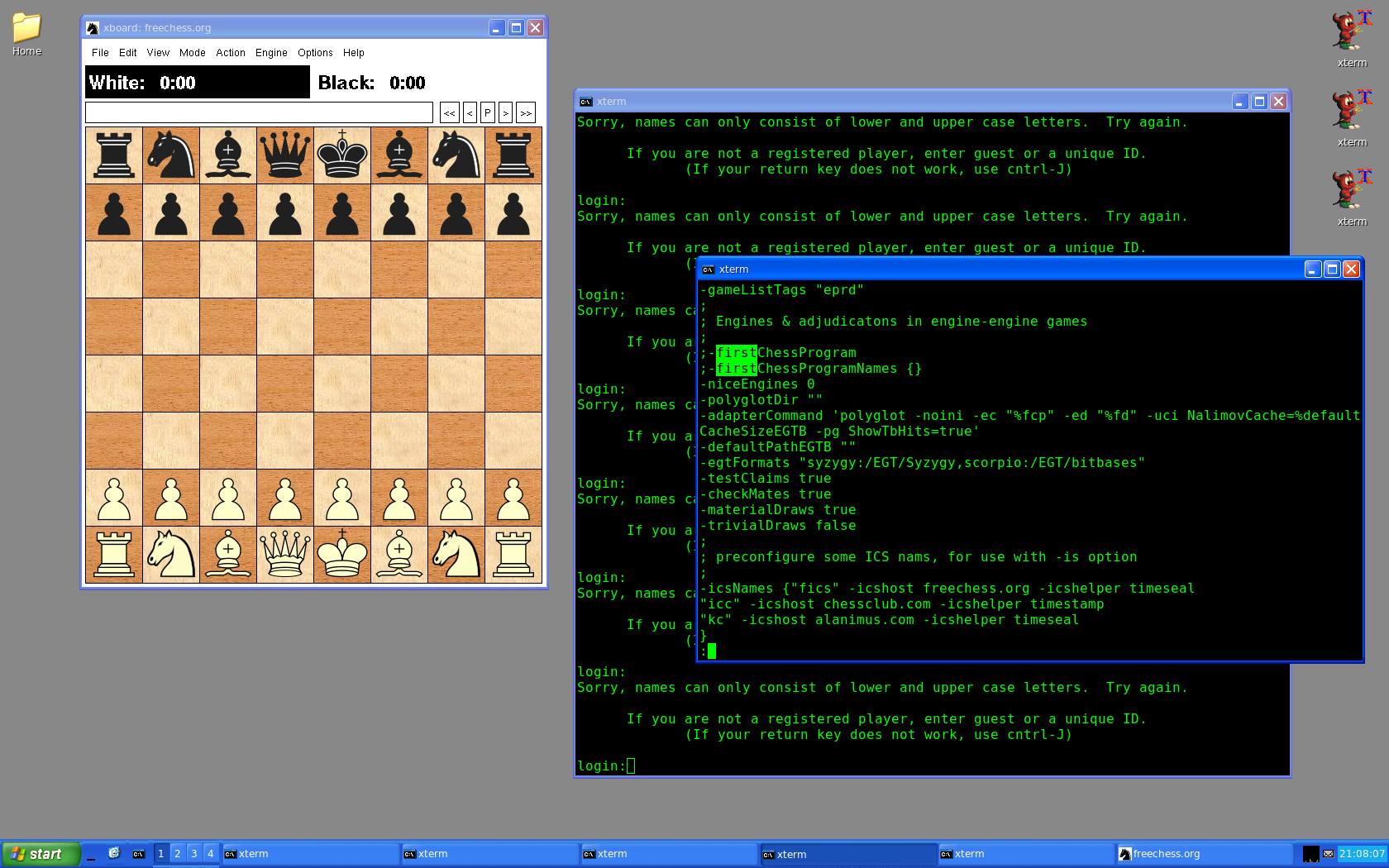This screenshot has width=1389, height=868.
Task: Open the File menu in xboard
Action: click(x=100, y=53)
